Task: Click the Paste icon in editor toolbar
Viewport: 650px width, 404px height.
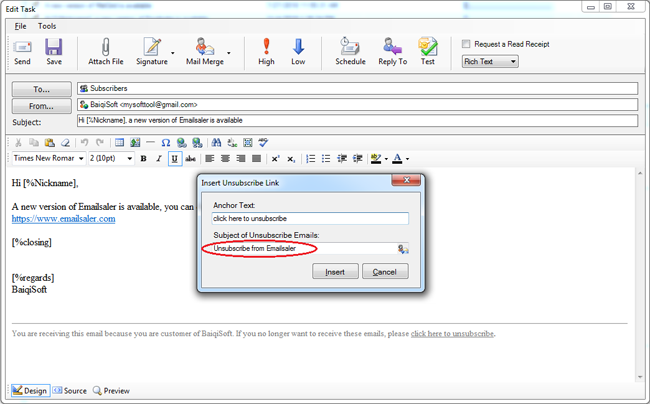Action: (x=50, y=143)
